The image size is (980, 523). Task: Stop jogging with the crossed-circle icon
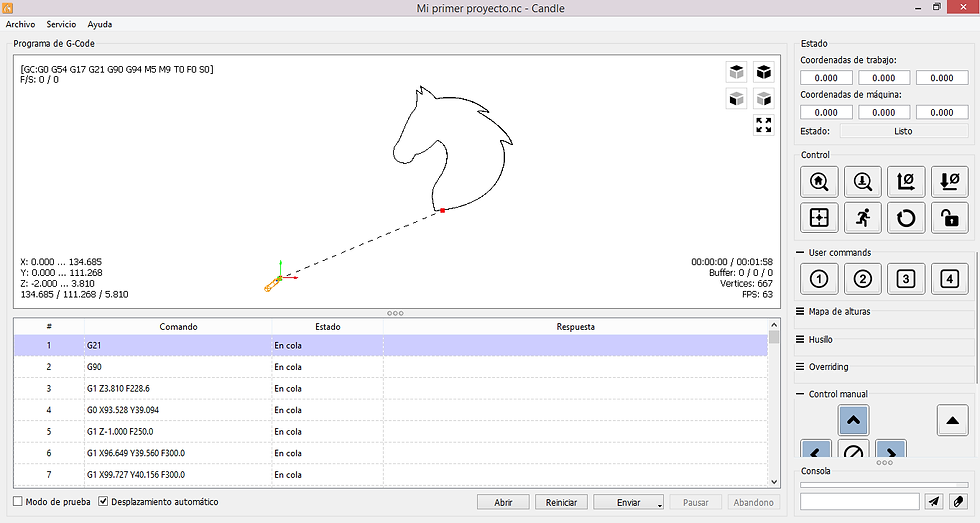853,449
